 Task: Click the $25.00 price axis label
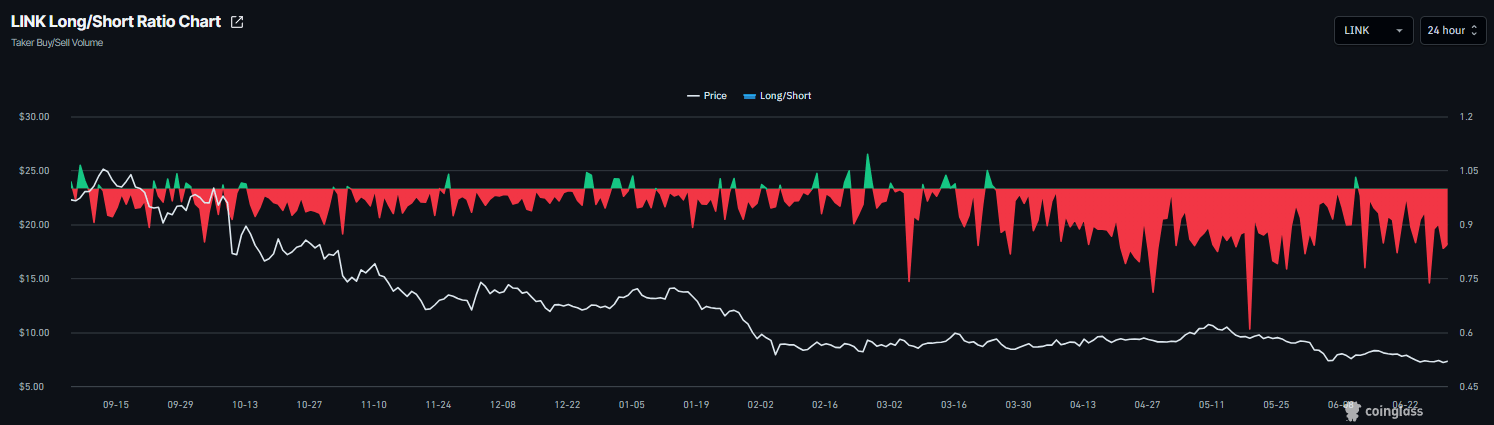click(34, 171)
